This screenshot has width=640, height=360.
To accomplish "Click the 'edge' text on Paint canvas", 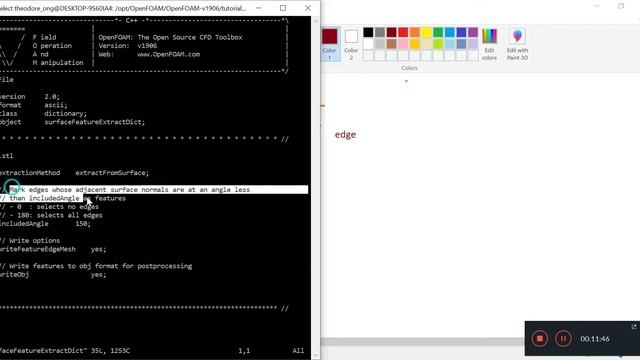I will (345, 135).
